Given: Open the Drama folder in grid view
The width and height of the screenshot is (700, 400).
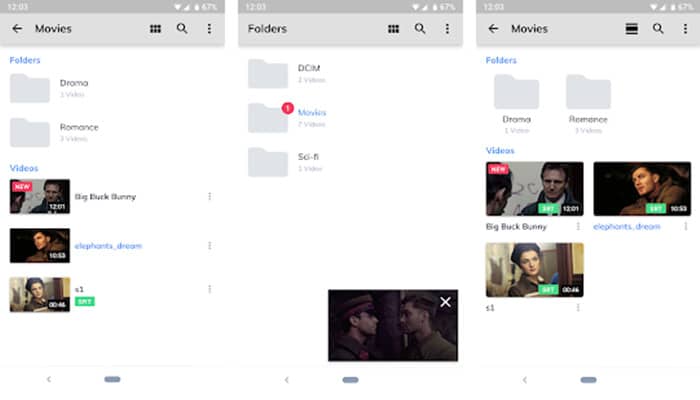Looking at the screenshot, I should [x=517, y=92].
